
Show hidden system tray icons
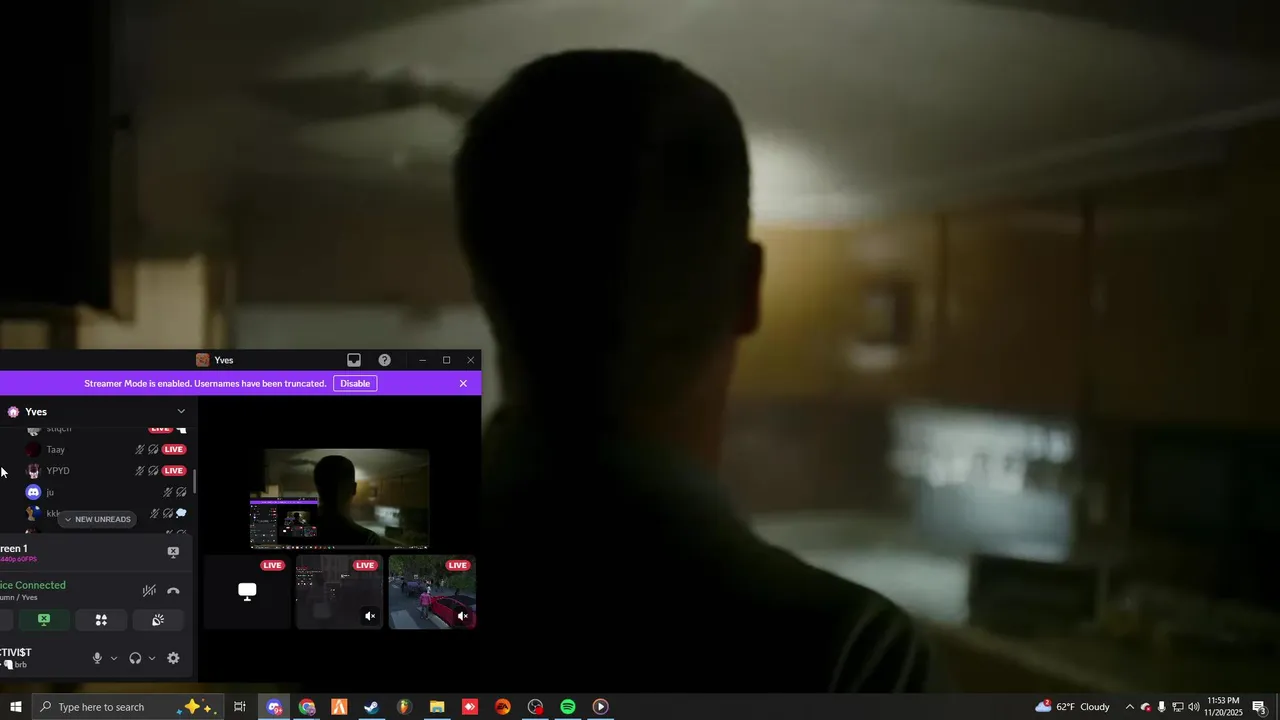click(x=1130, y=707)
